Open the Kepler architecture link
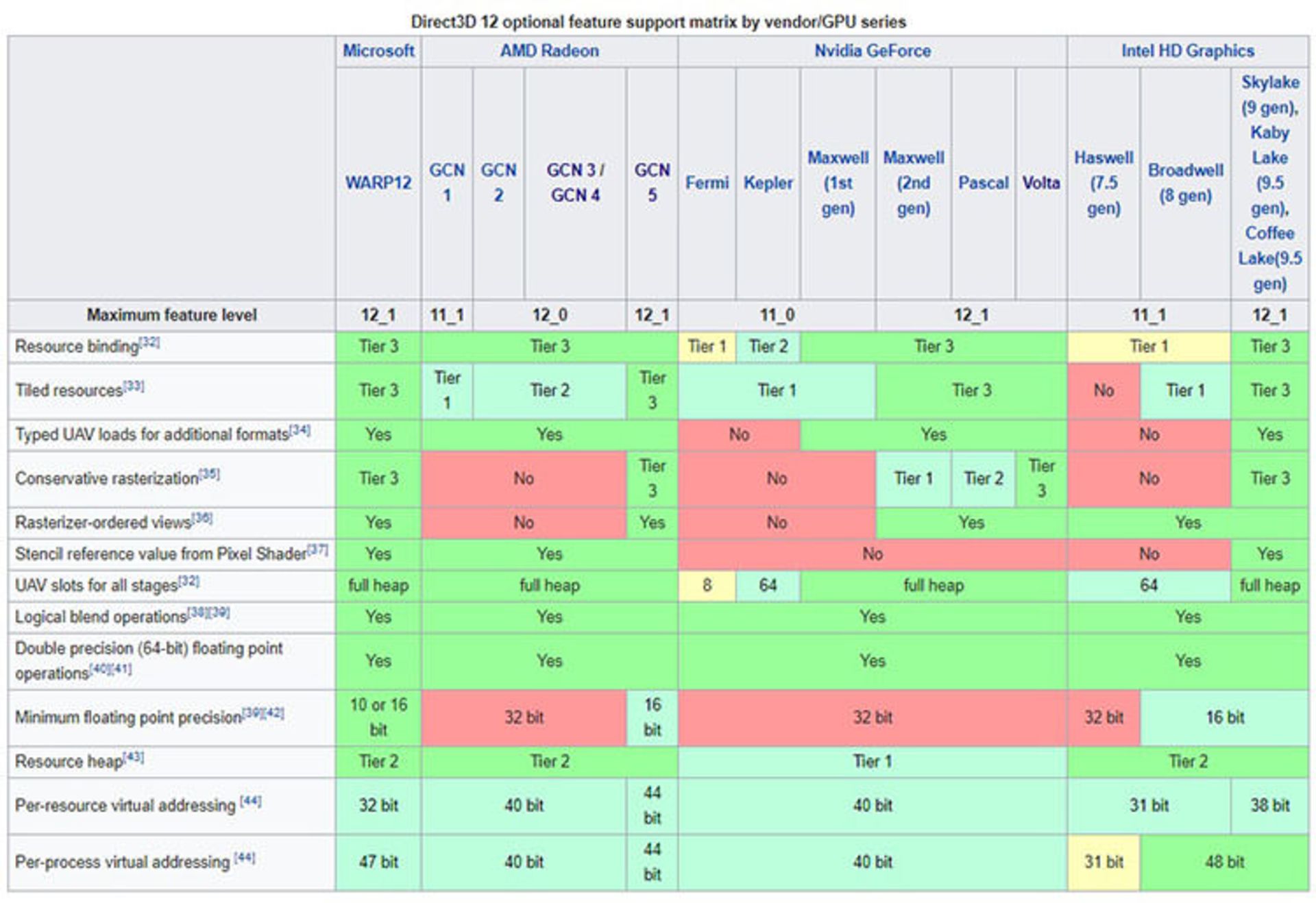Viewport: 1316px width, 903px height. click(x=768, y=183)
